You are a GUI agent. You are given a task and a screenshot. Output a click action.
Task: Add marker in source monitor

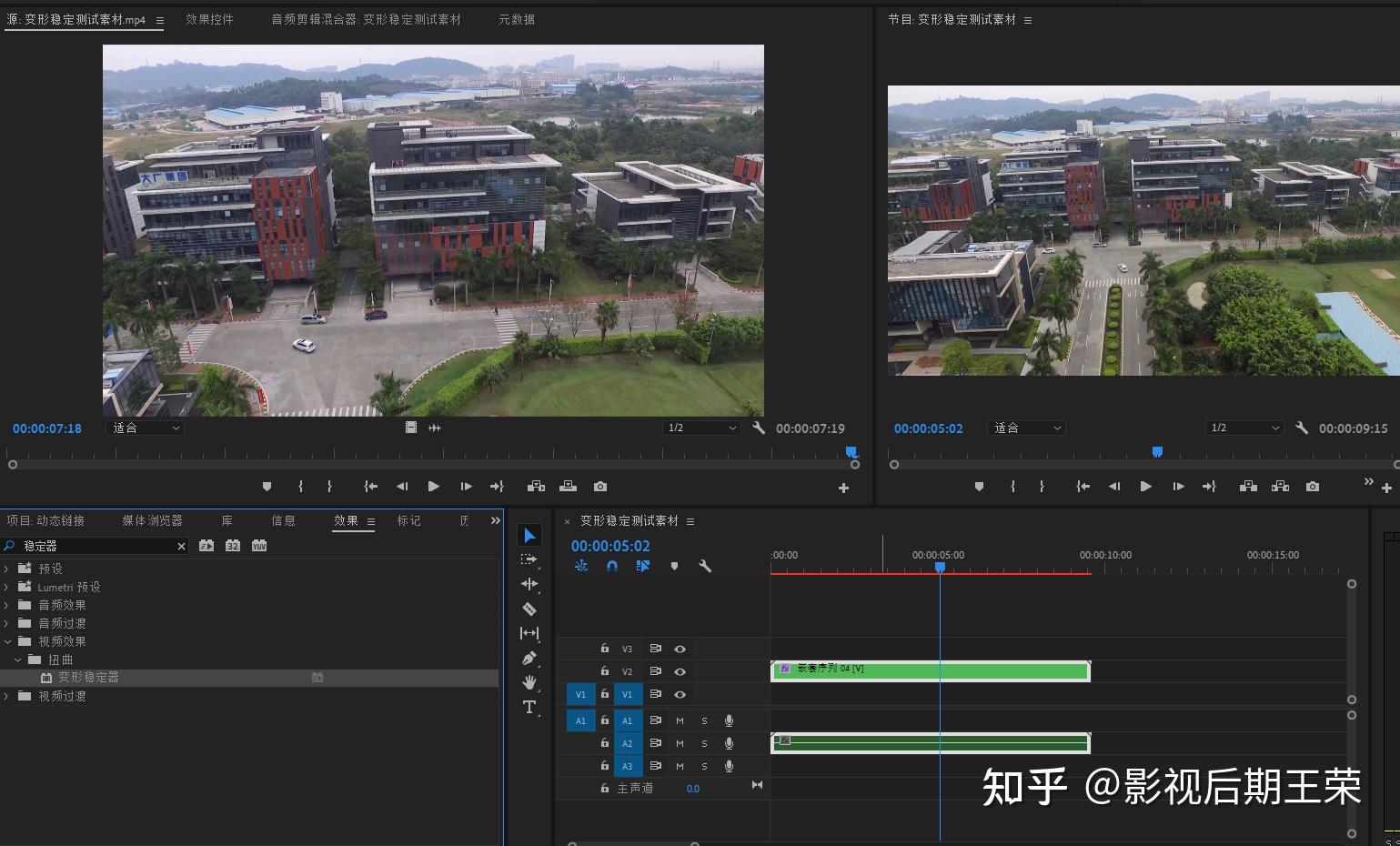pos(267,487)
